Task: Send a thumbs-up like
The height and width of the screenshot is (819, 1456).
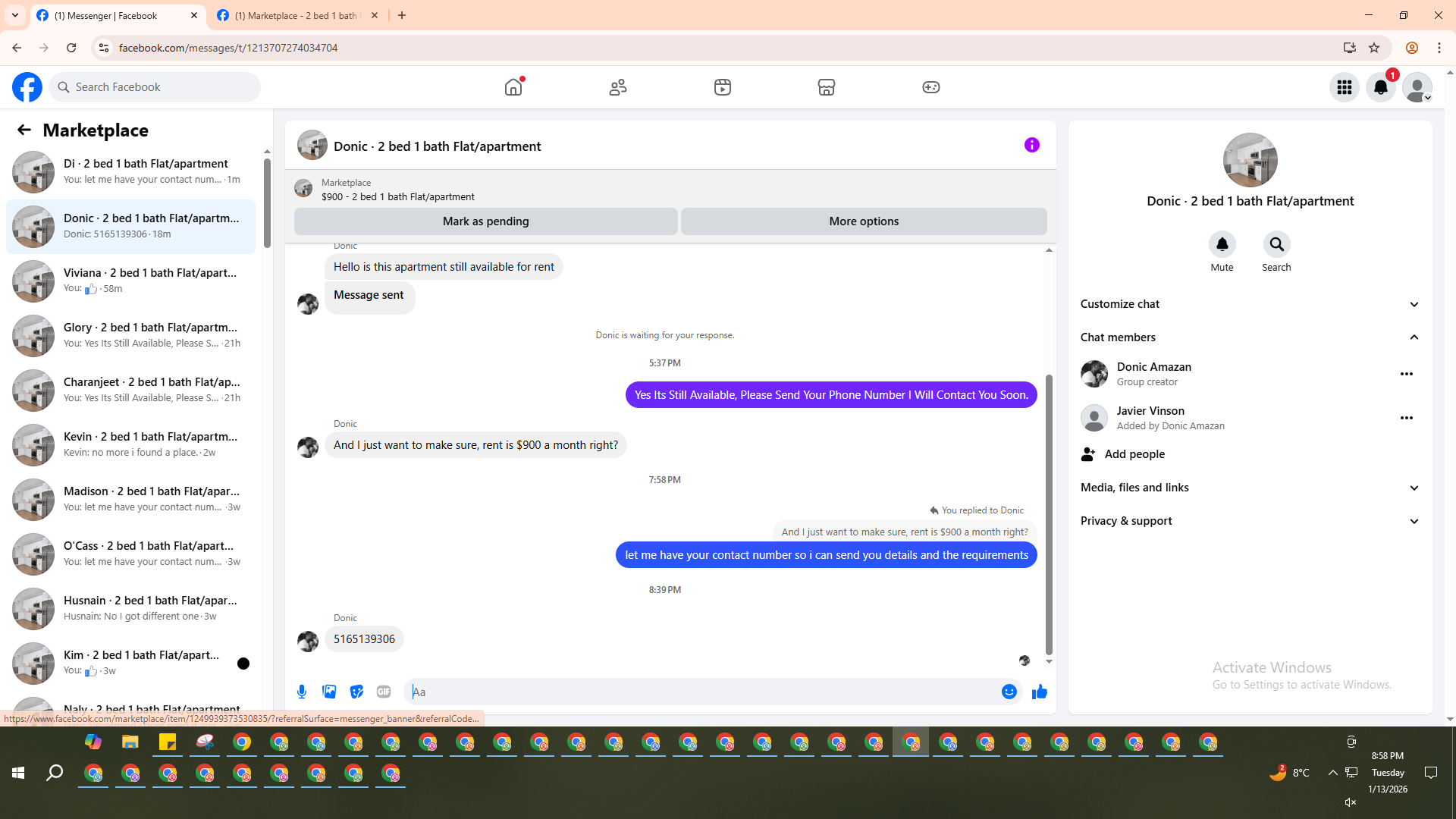Action: click(1039, 692)
